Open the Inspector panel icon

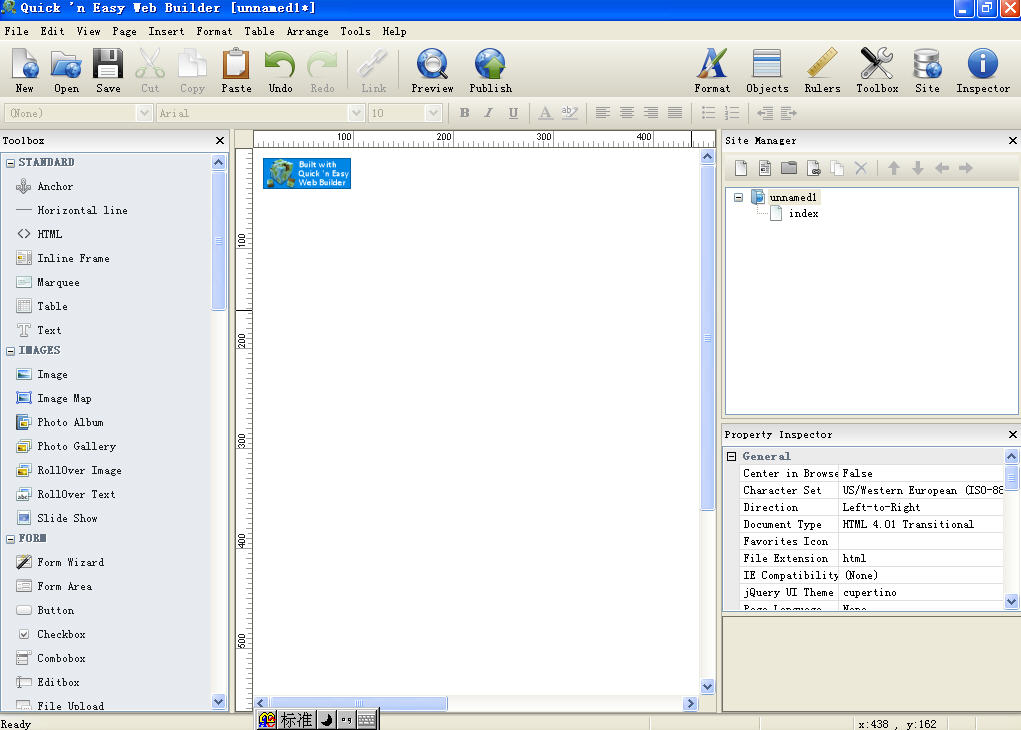click(x=982, y=70)
